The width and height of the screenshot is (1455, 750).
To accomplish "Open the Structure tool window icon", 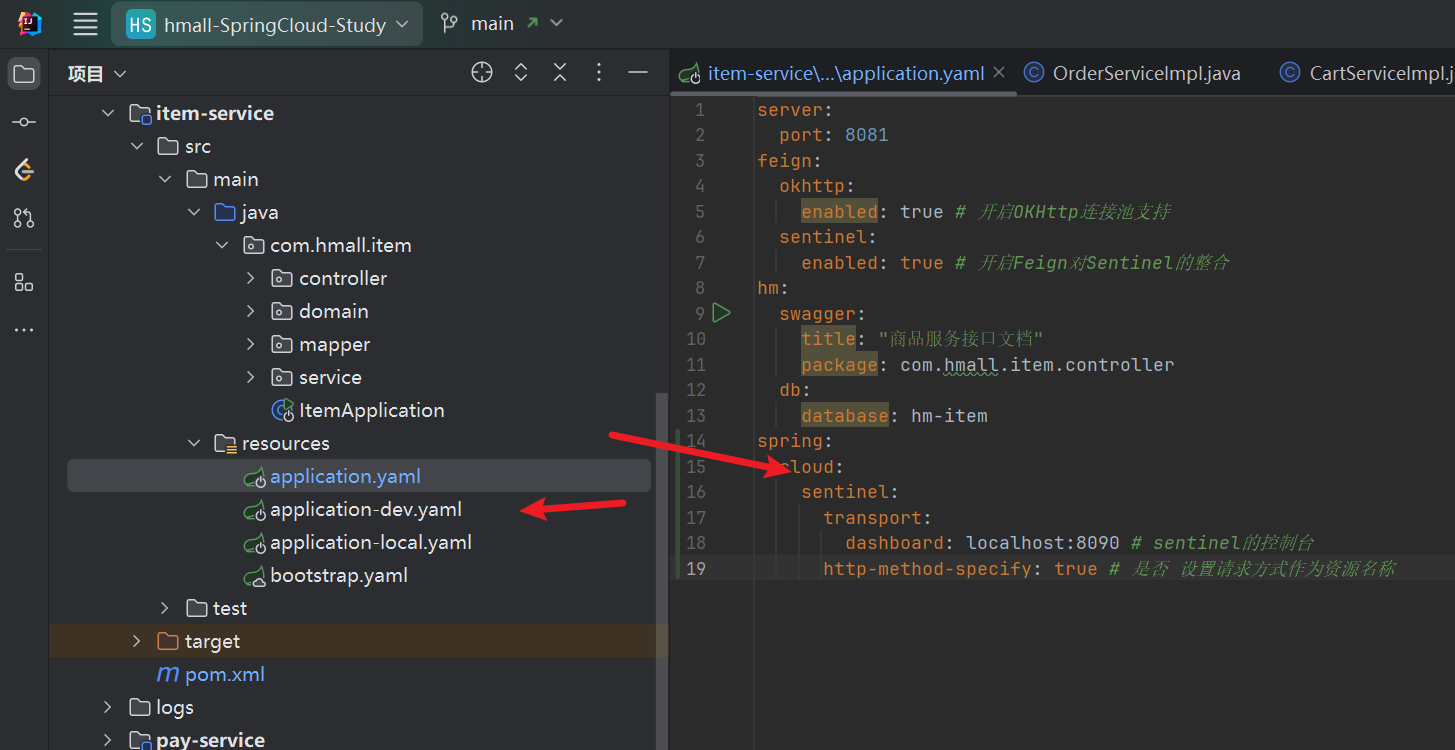I will click(24, 283).
